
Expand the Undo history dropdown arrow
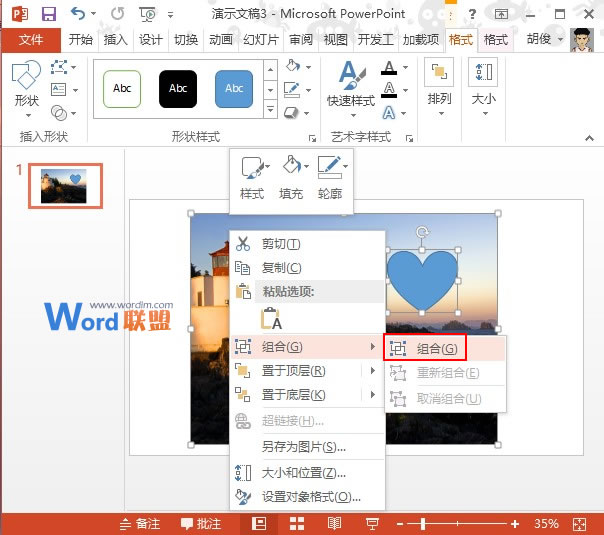93,13
